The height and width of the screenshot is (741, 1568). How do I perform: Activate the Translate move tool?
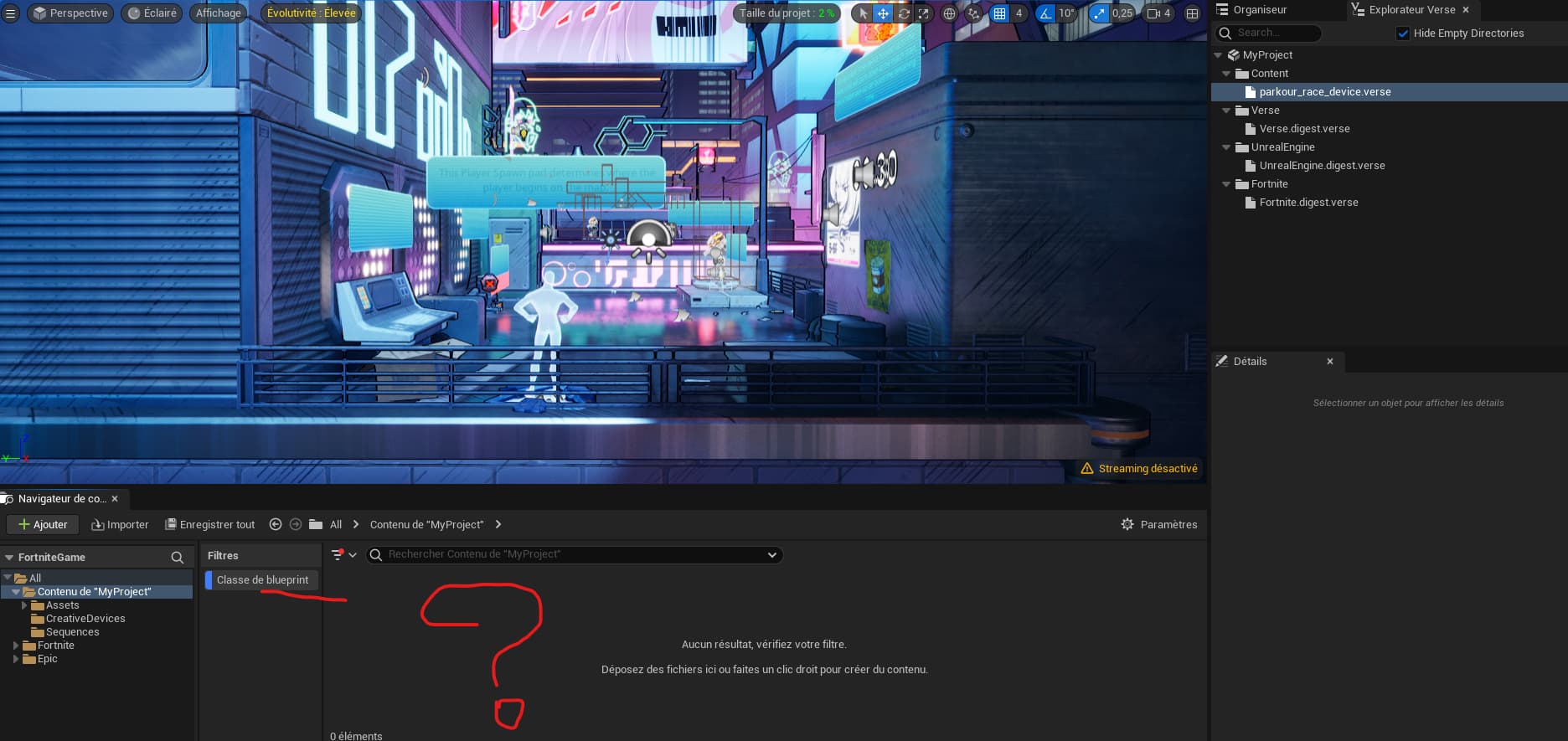pos(883,13)
